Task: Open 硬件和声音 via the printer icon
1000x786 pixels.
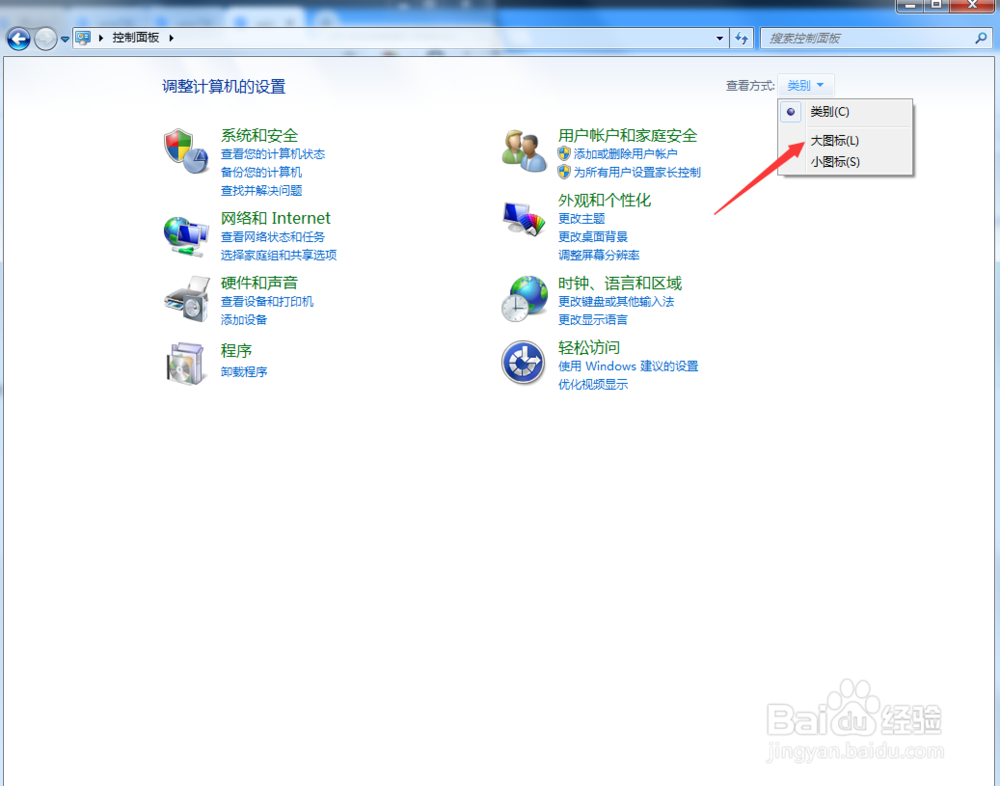Action: [x=187, y=300]
